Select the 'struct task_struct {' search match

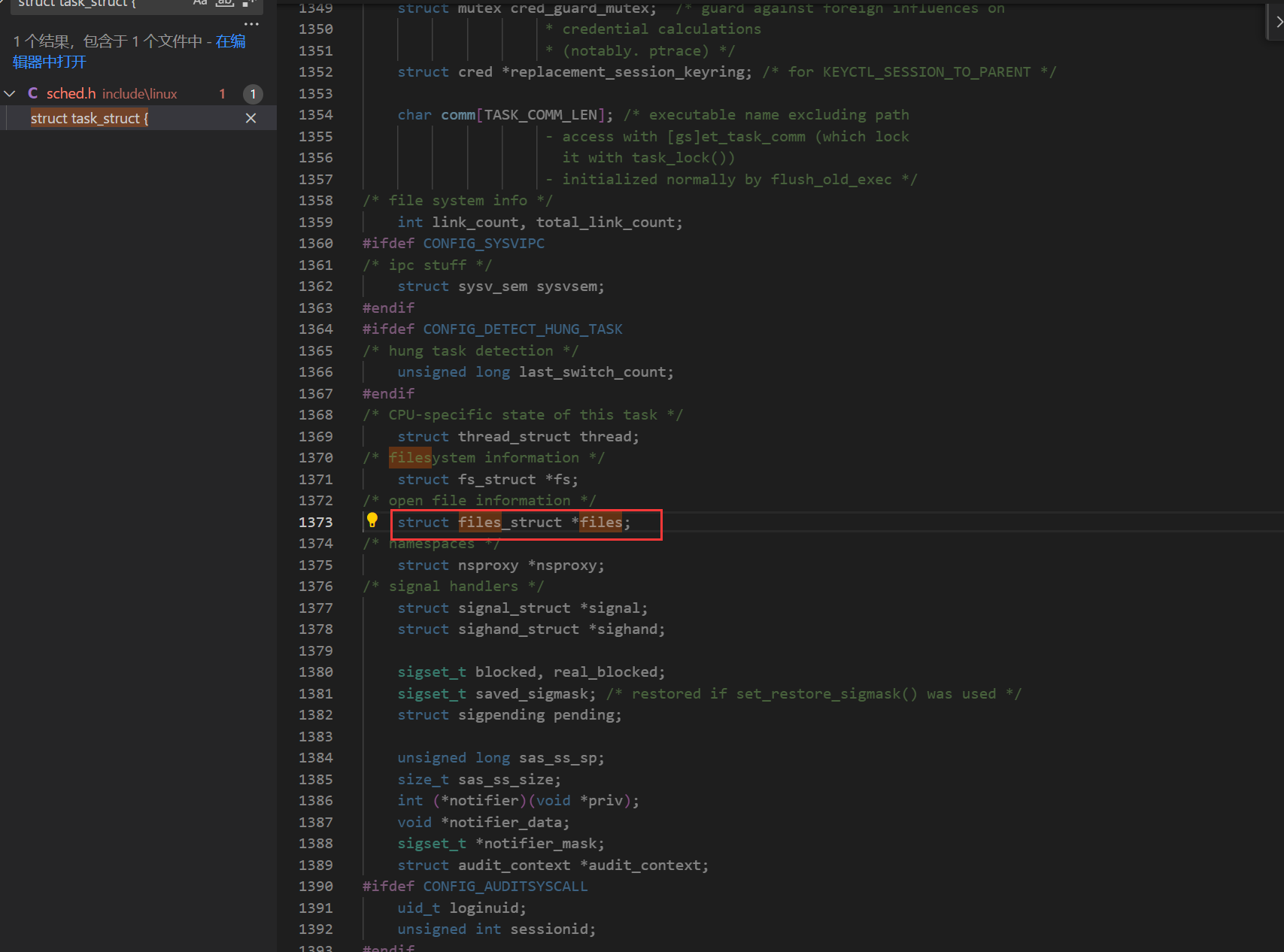[90, 118]
